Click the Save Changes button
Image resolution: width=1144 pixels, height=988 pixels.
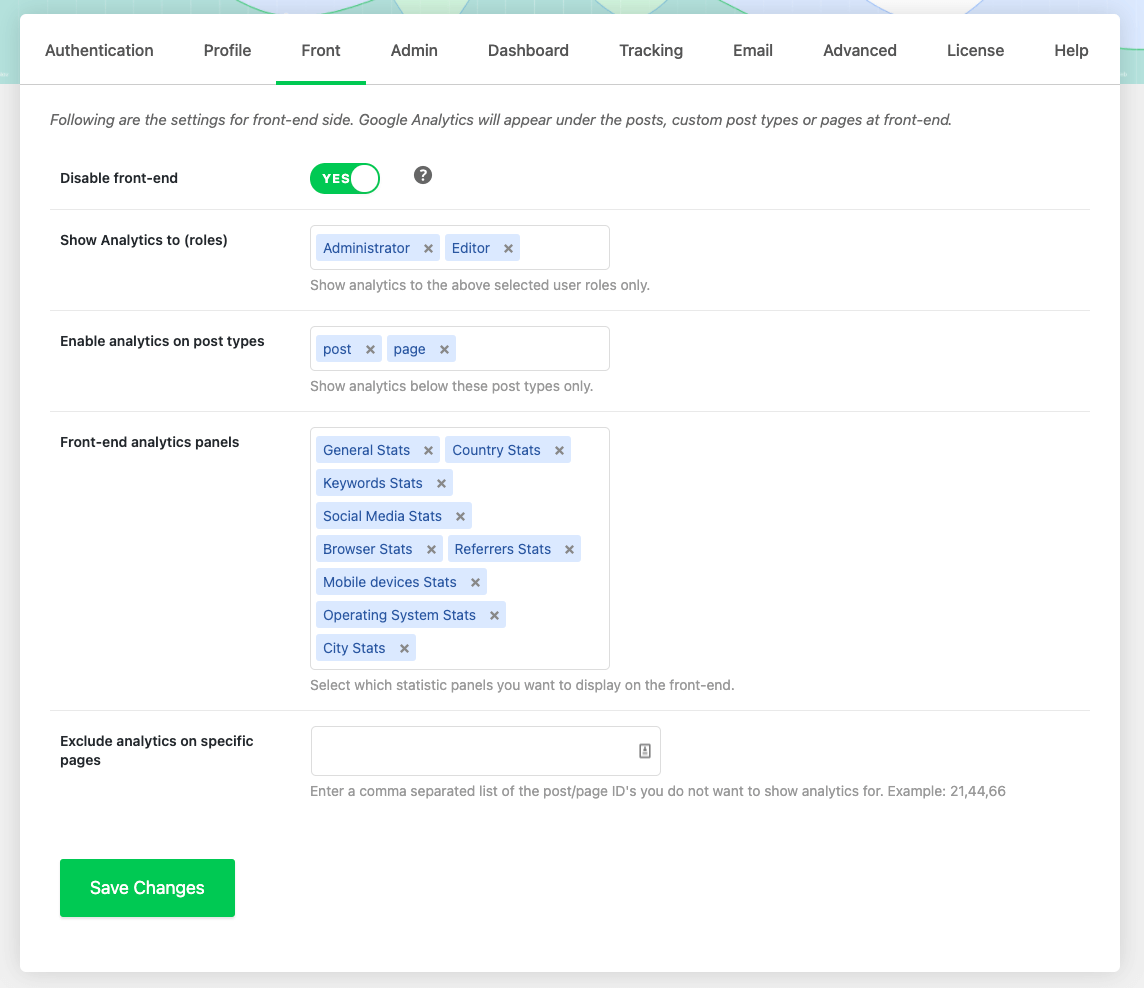147,888
